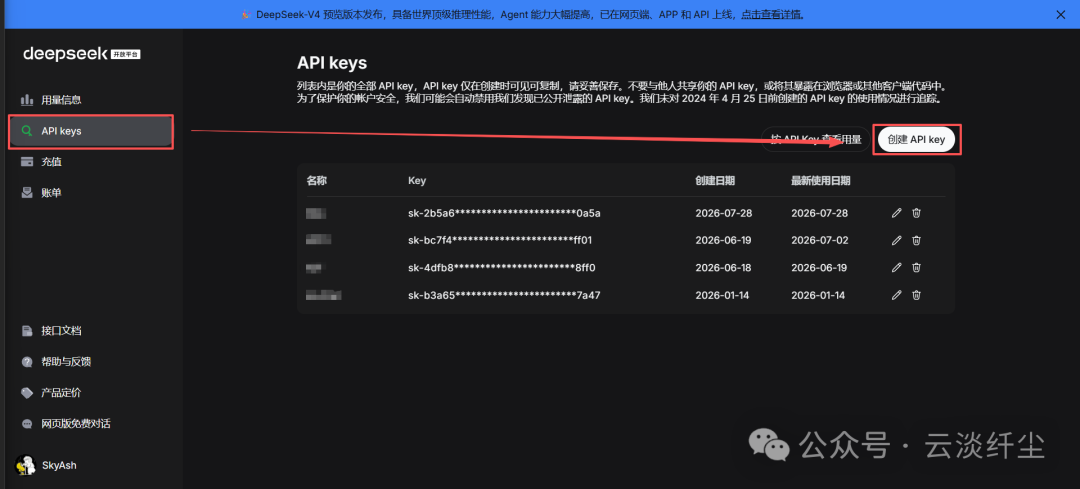This screenshot has width=1080, height=489.
Task: Click the 网页版免费对话 chat bubble icon
Action: pos(27,424)
